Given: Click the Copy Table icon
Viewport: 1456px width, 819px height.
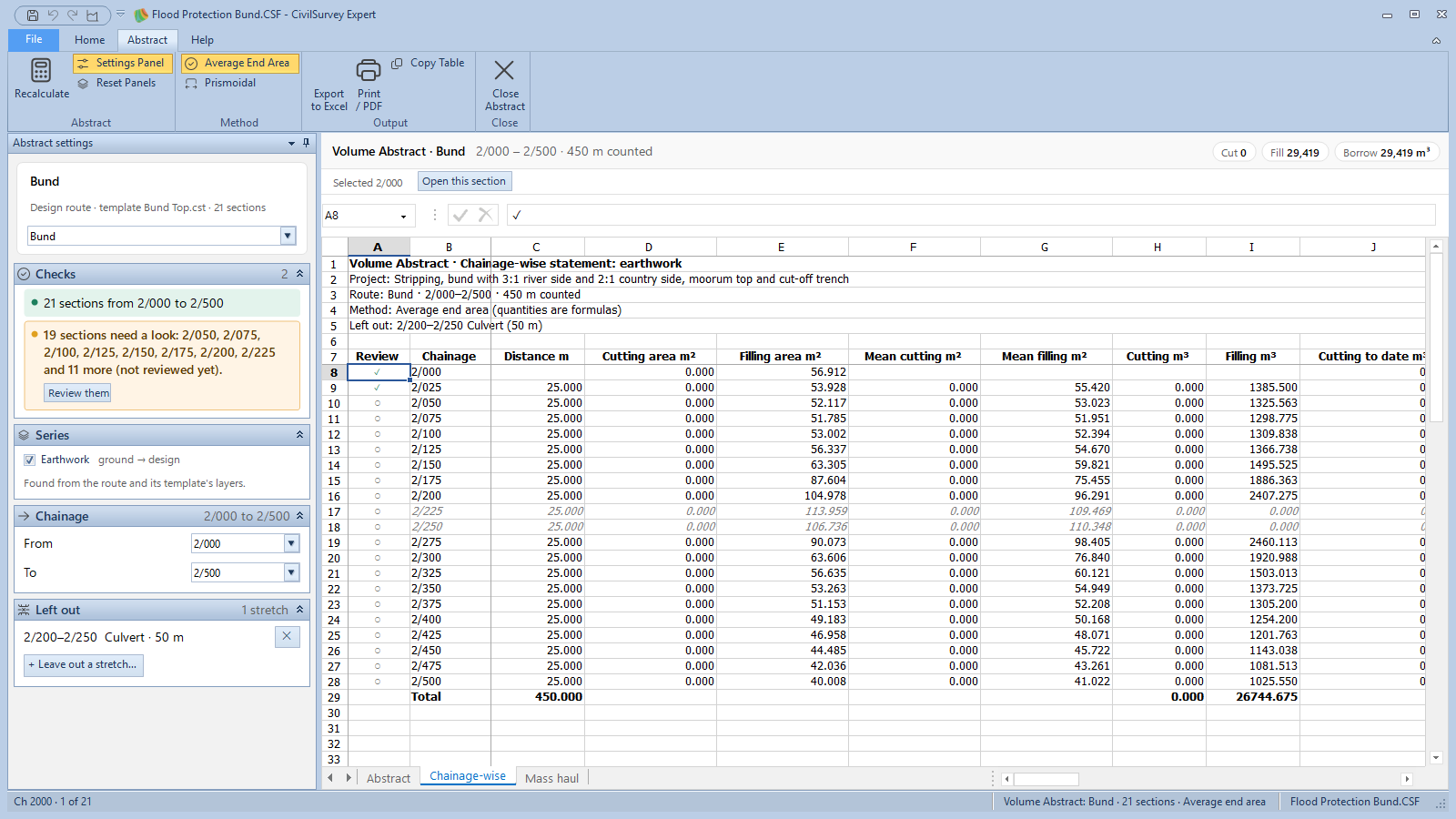Looking at the screenshot, I should click(x=398, y=63).
